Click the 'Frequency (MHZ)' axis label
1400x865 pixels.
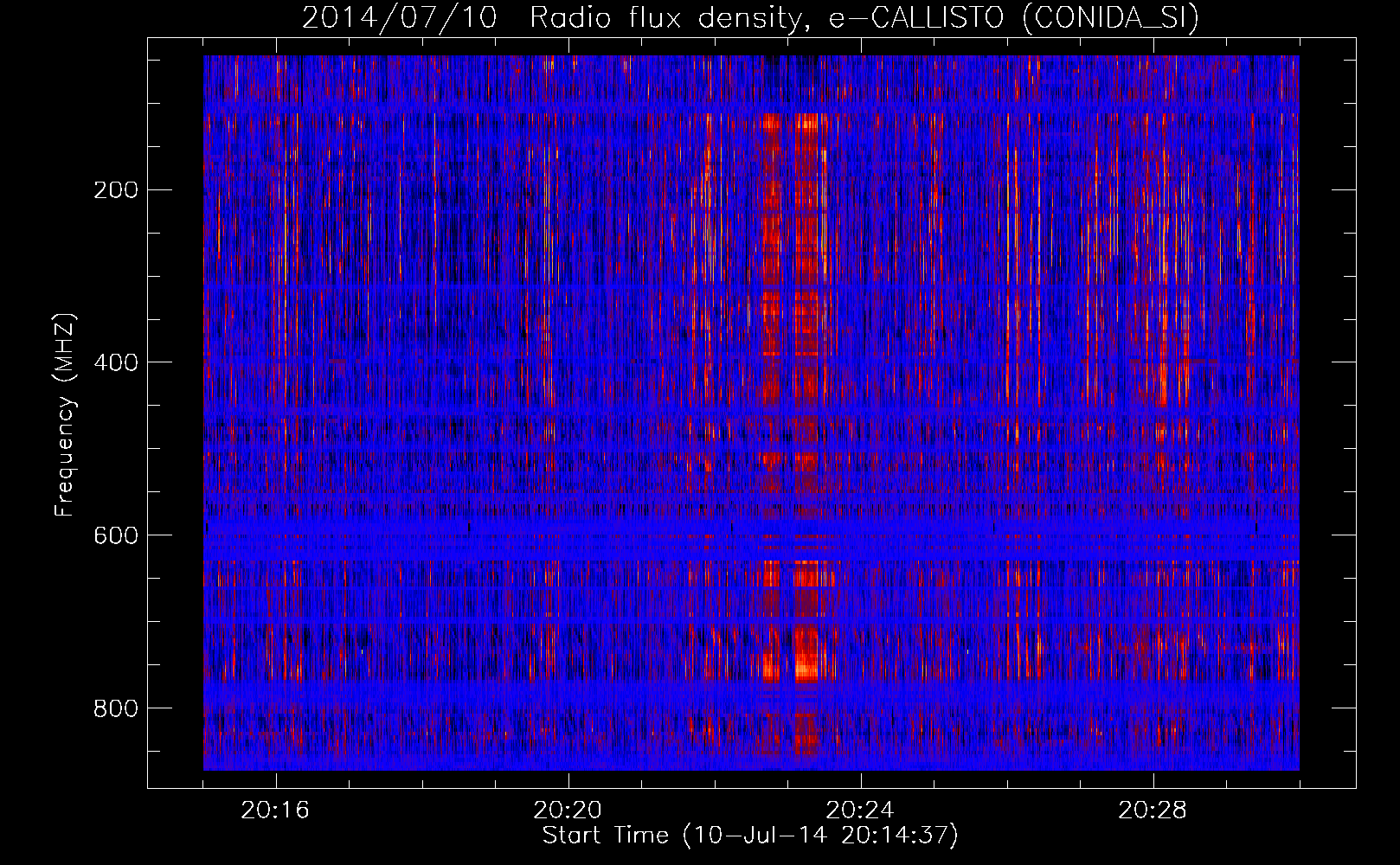coord(66,414)
